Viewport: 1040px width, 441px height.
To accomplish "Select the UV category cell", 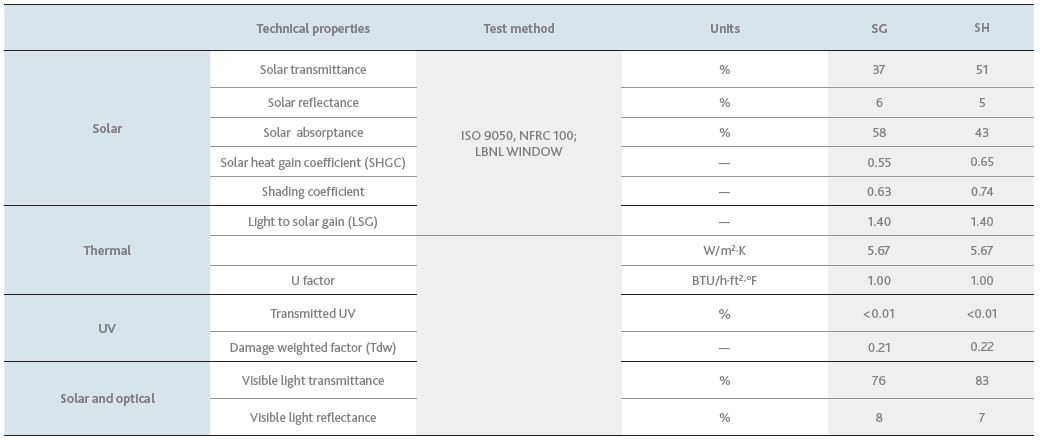I will [107, 328].
